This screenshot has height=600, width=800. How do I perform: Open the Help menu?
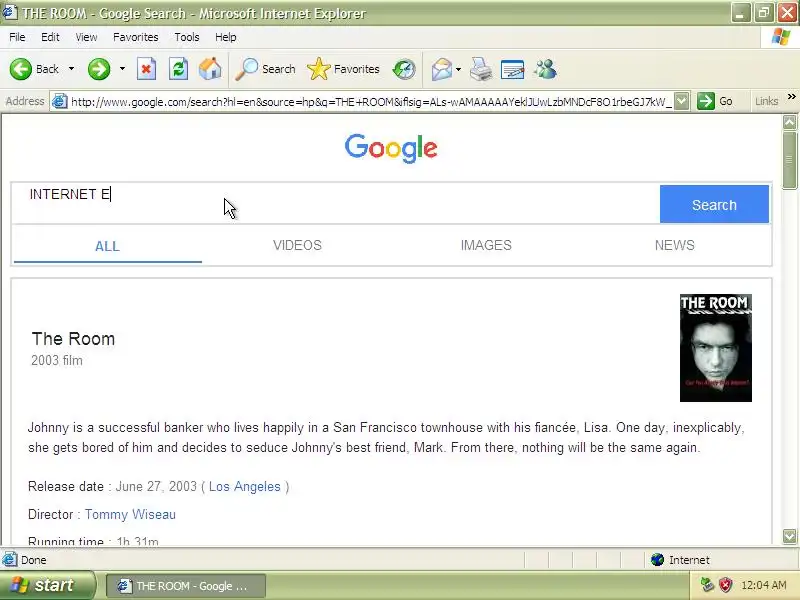[226, 37]
